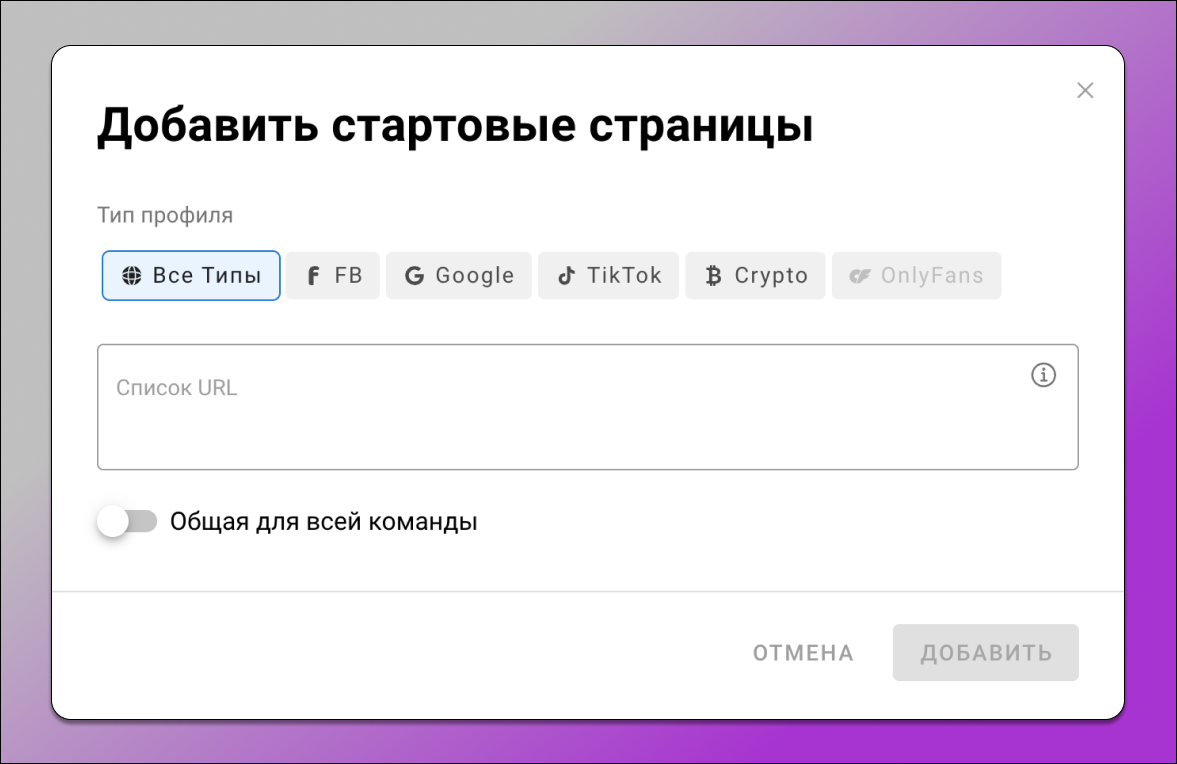Open the info icon beside the URL field

click(1043, 376)
